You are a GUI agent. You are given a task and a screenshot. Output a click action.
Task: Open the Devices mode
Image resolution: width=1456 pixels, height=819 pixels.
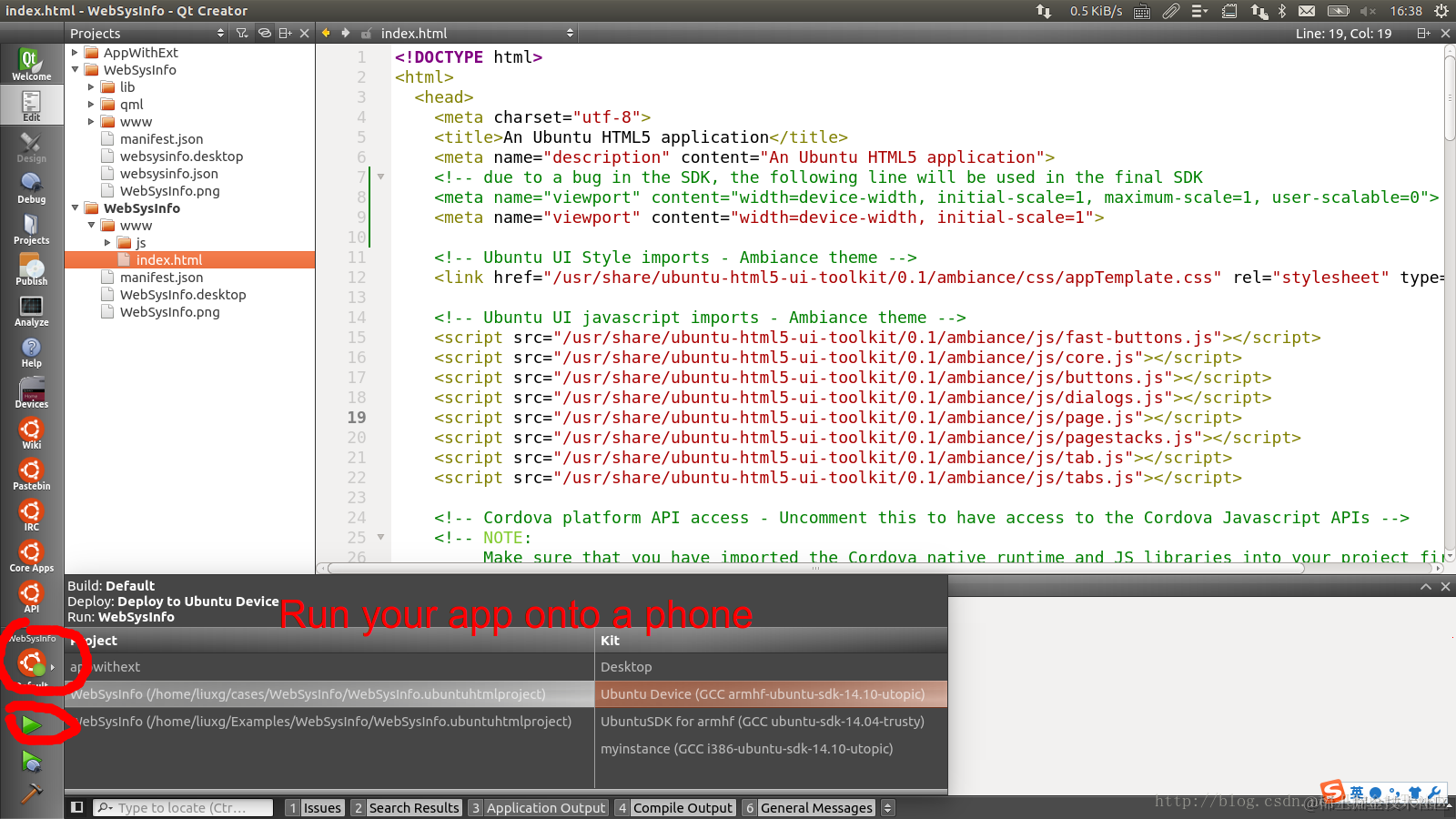[x=31, y=393]
